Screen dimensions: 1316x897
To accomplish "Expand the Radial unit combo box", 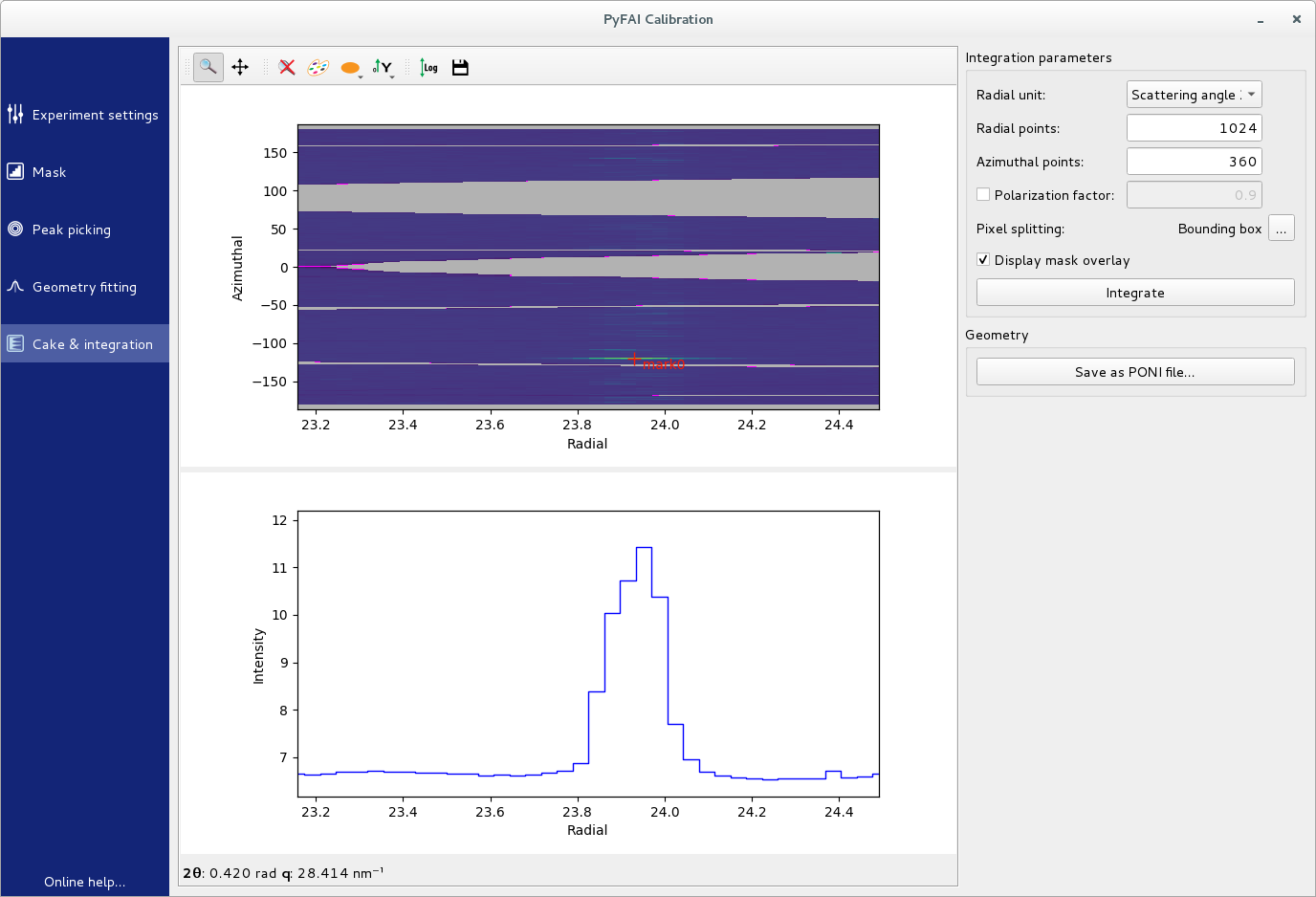I will click(x=1194, y=95).
